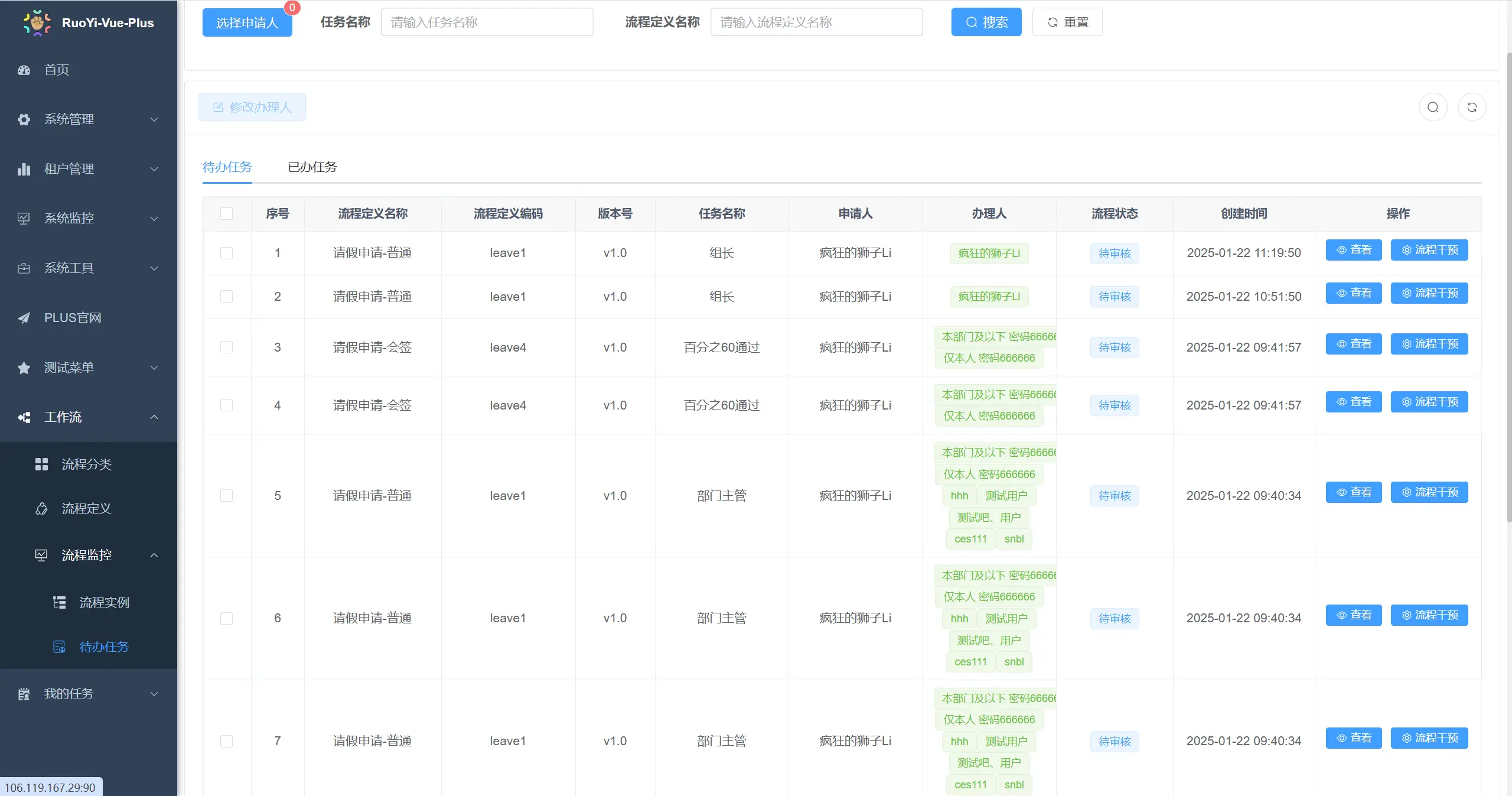Click 流程干预 for row 1
The image size is (1512, 796).
(x=1429, y=250)
